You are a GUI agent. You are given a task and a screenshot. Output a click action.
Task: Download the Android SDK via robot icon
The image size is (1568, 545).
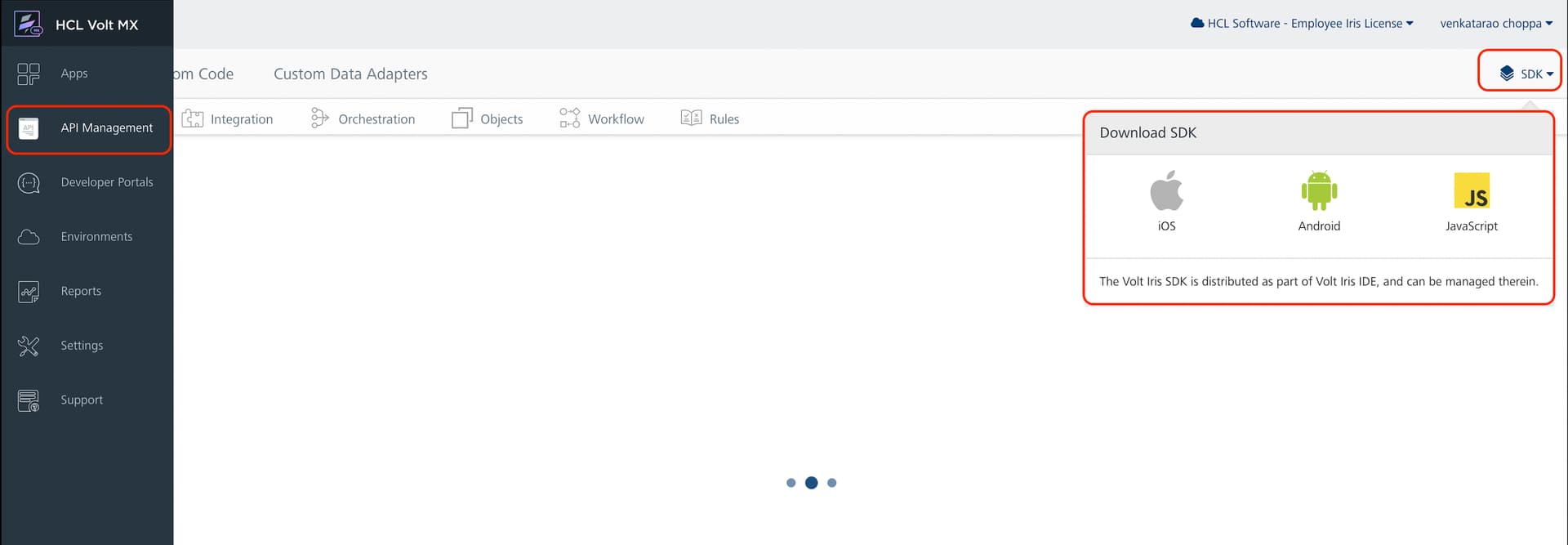click(x=1319, y=190)
